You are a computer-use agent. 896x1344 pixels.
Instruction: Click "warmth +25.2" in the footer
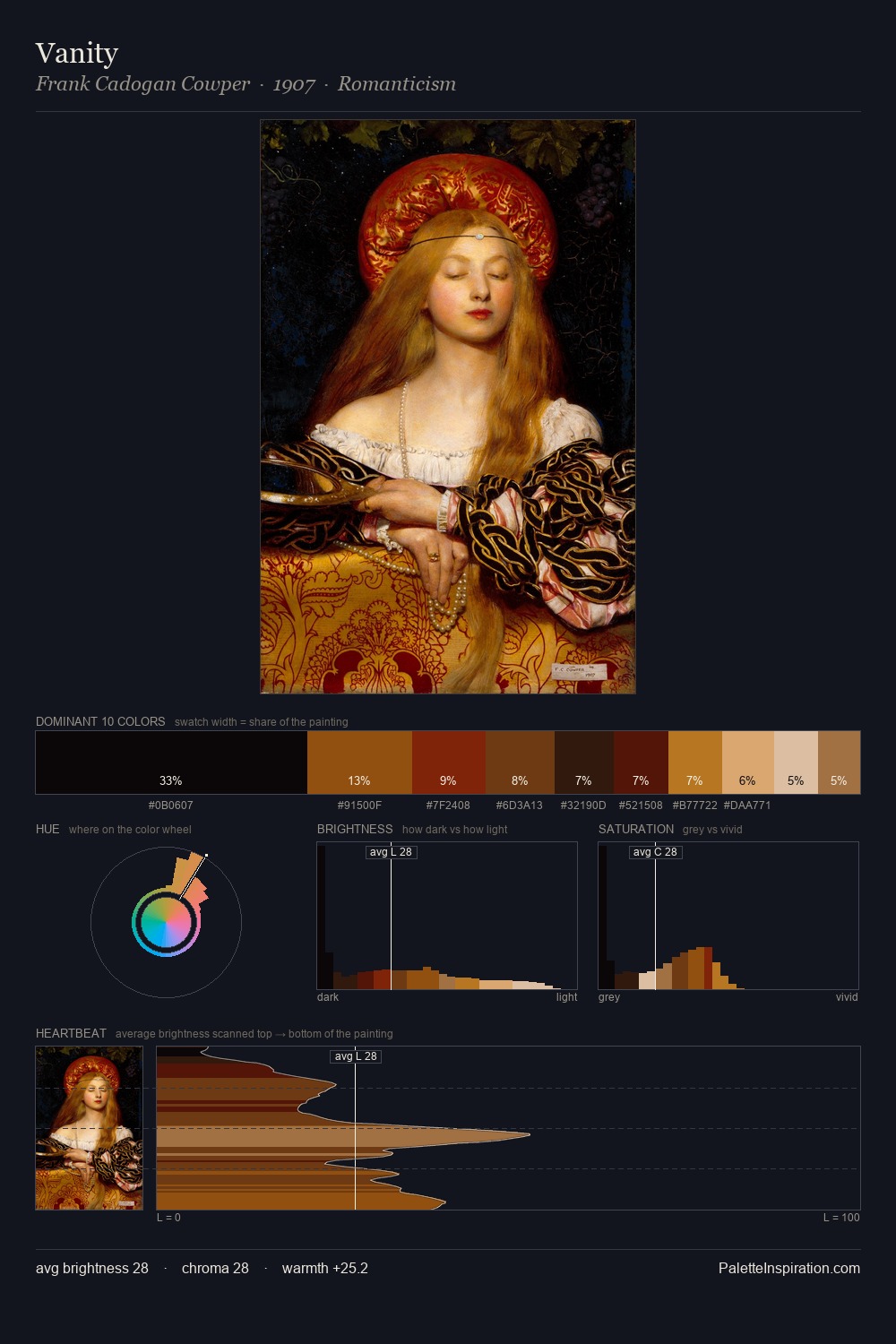[325, 1269]
